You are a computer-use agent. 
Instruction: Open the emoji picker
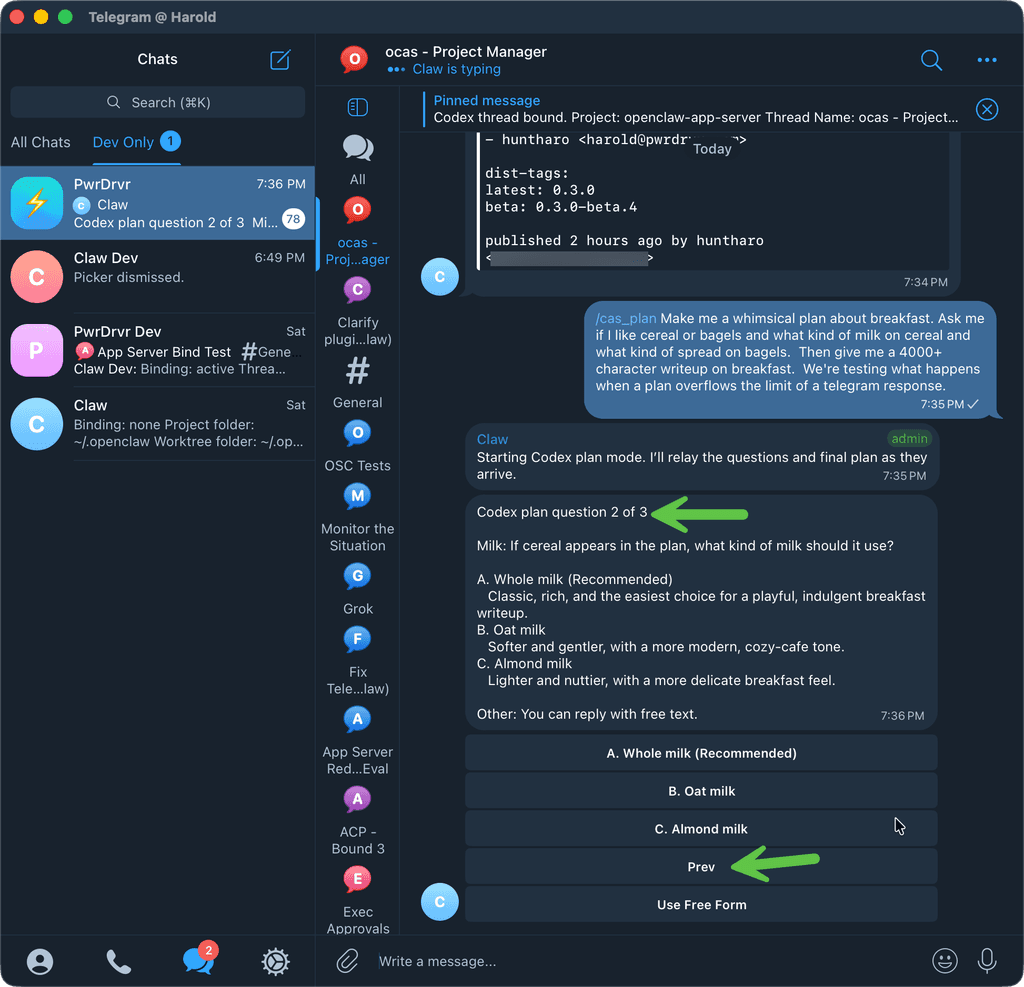point(944,961)
